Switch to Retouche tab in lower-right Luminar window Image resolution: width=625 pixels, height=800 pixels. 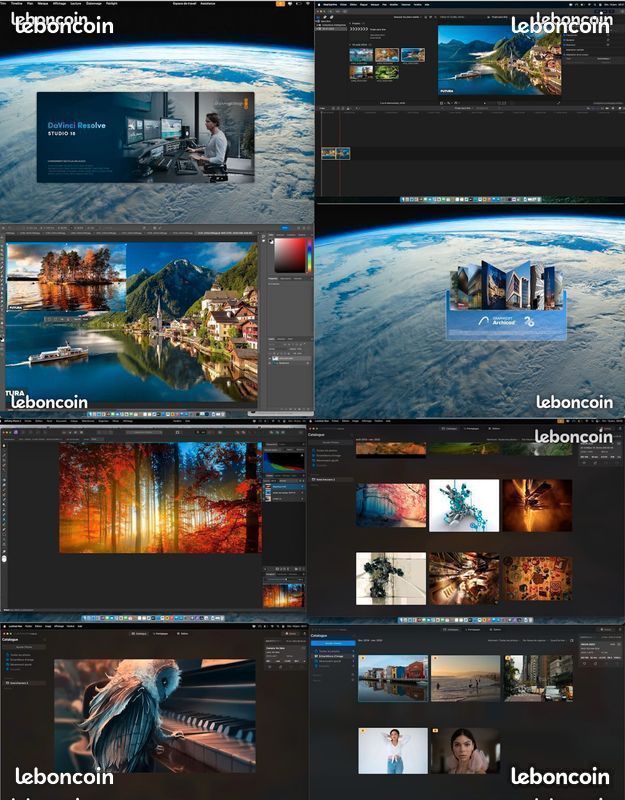click(x=496, y=630)
